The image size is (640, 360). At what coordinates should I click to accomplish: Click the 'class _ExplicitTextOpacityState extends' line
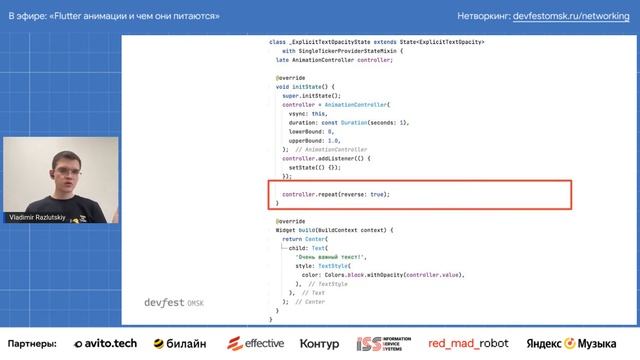coord(377,42)
